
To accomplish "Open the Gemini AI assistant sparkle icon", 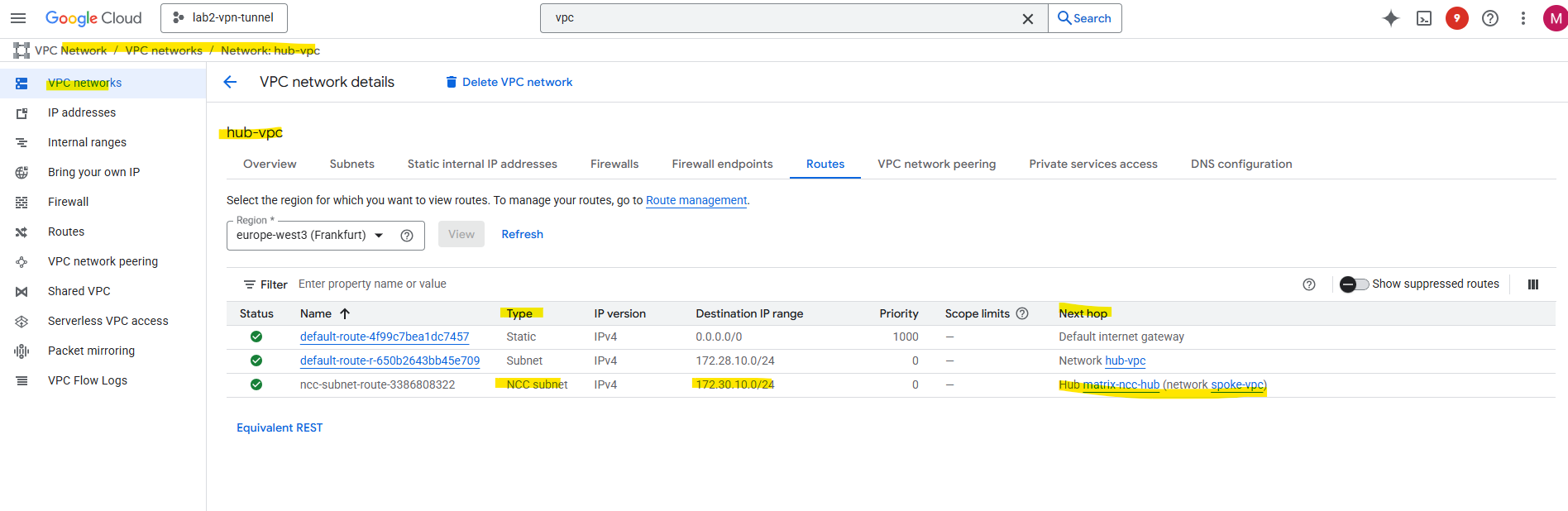I will point(1391,18).
